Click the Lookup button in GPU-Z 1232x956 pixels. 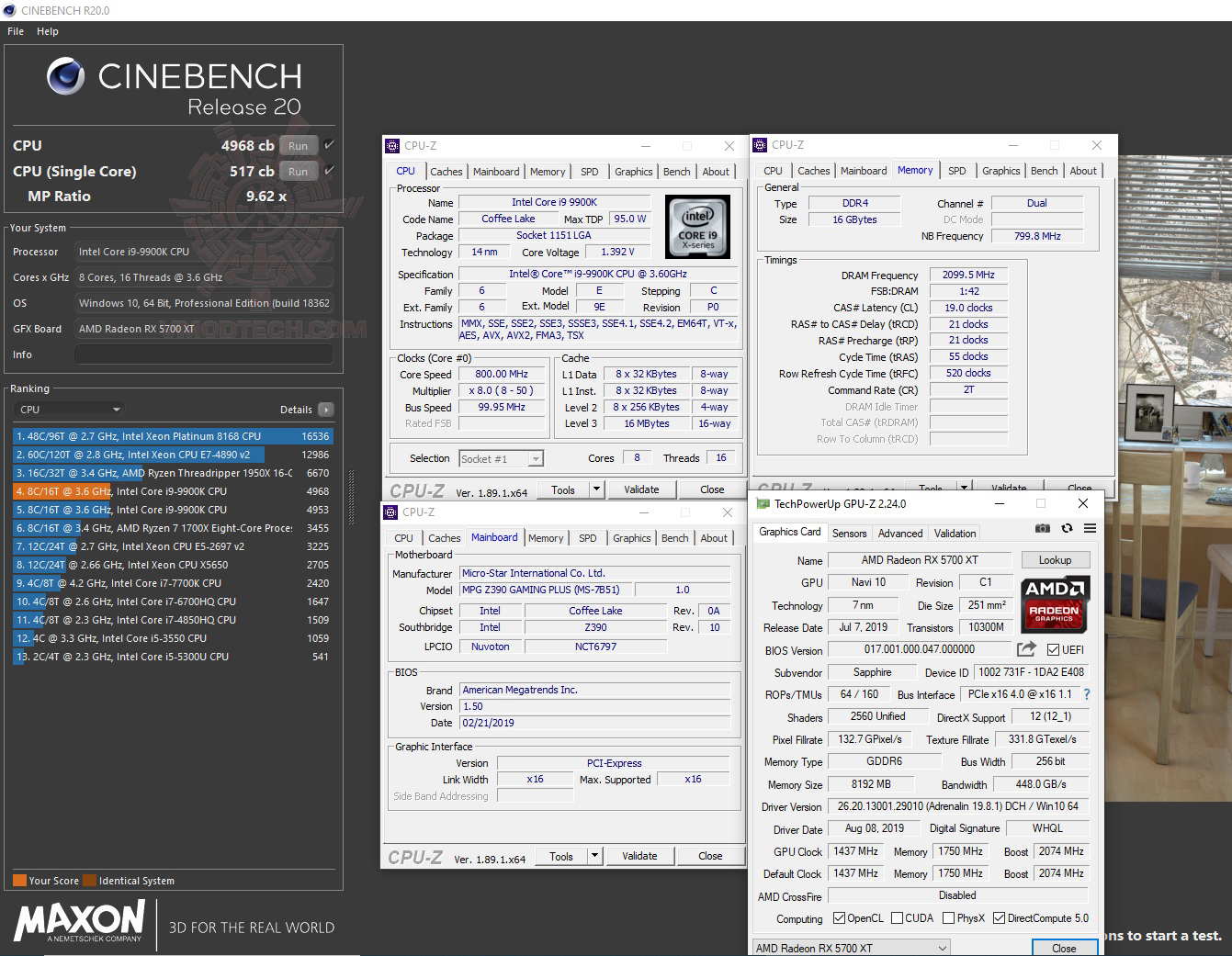(x=1055, y=560)
